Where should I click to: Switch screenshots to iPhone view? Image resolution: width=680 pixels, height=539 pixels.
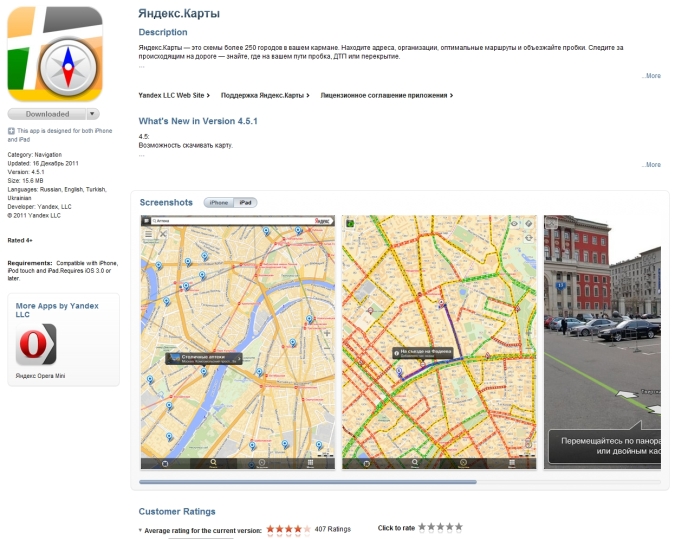[x=217, y=203]
